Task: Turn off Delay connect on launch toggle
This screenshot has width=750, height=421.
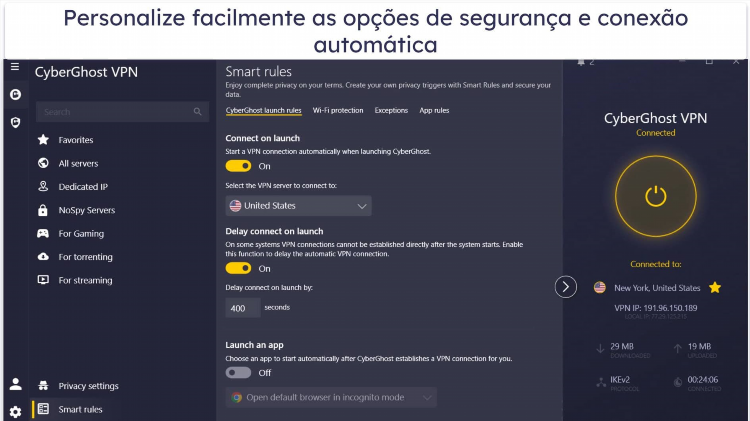Action: click(238, 268)
